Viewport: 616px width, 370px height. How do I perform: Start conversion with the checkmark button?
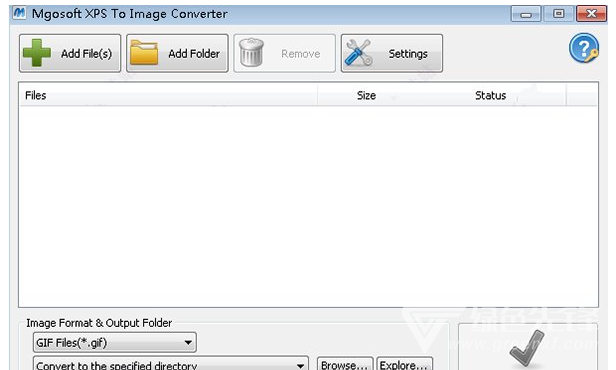pyautogui.click(x=528, y=347)
